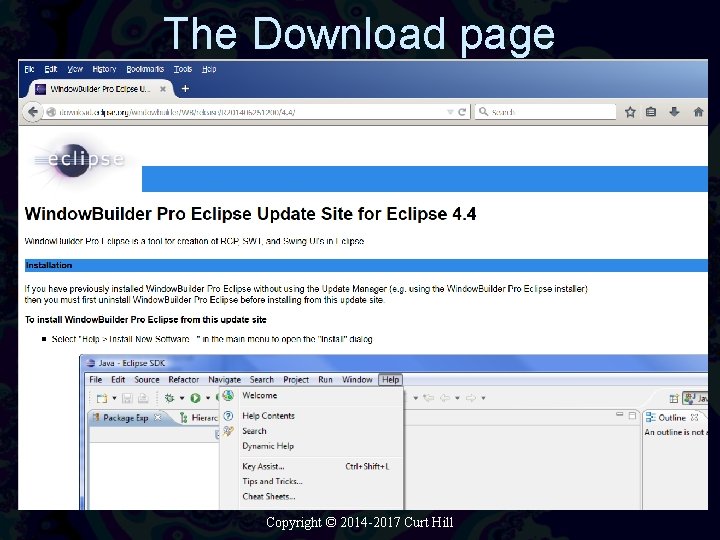
Task: Click the Firefox back arrow button
Action: coord(33,112)
